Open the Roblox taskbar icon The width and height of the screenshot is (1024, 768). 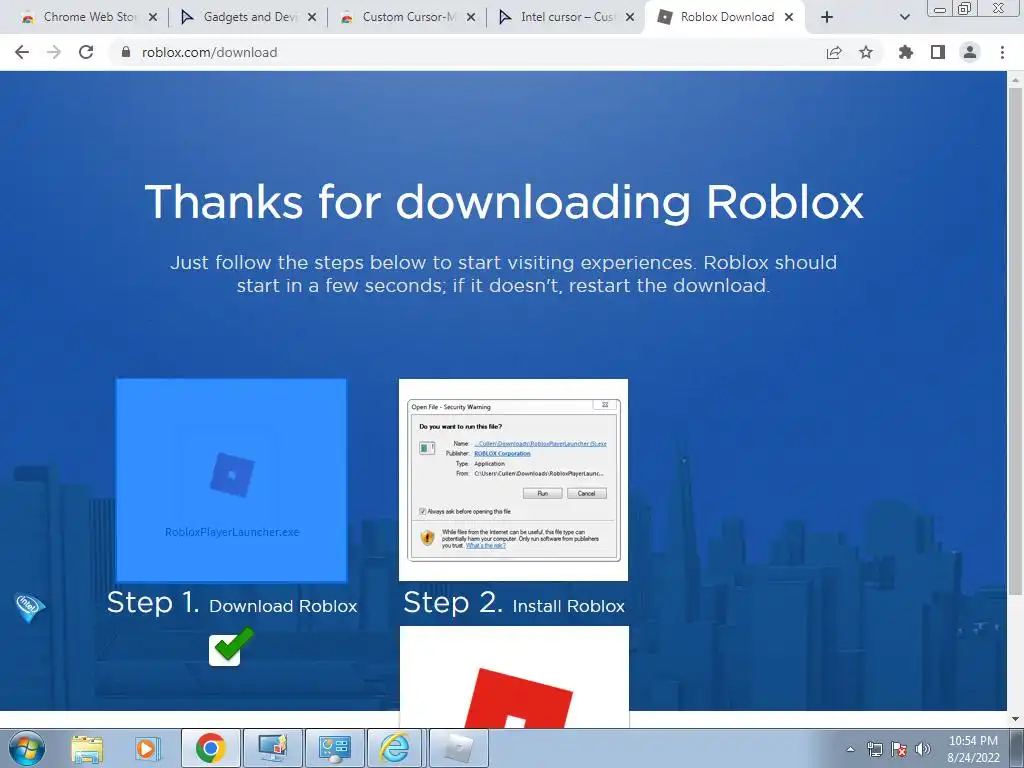[x=458, y=748]
